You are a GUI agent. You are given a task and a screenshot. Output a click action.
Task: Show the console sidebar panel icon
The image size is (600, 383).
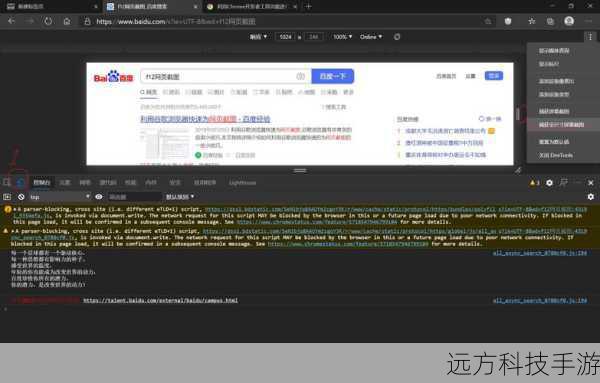7,197
